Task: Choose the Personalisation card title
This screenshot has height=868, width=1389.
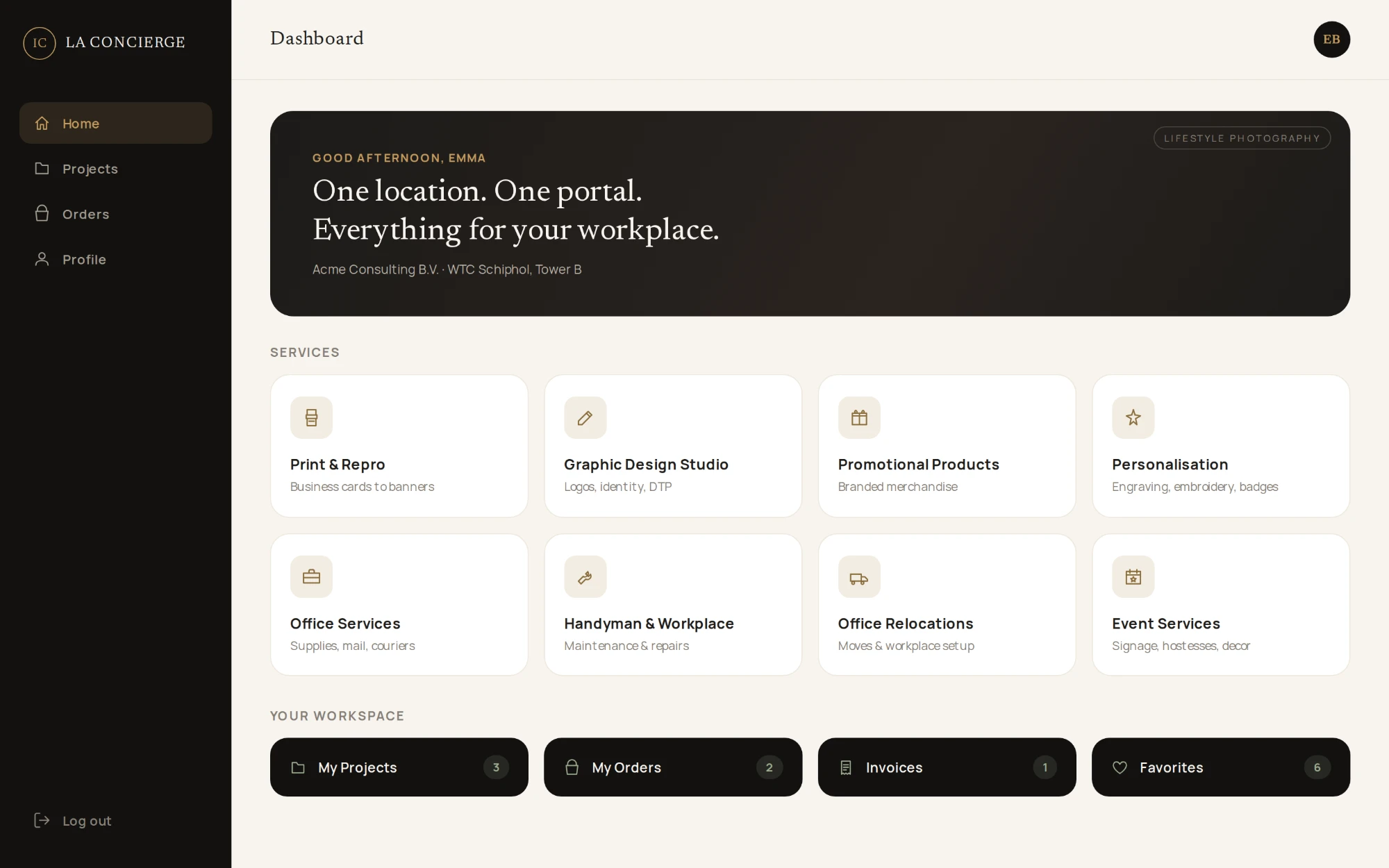Action: (x=1170, y=465)
